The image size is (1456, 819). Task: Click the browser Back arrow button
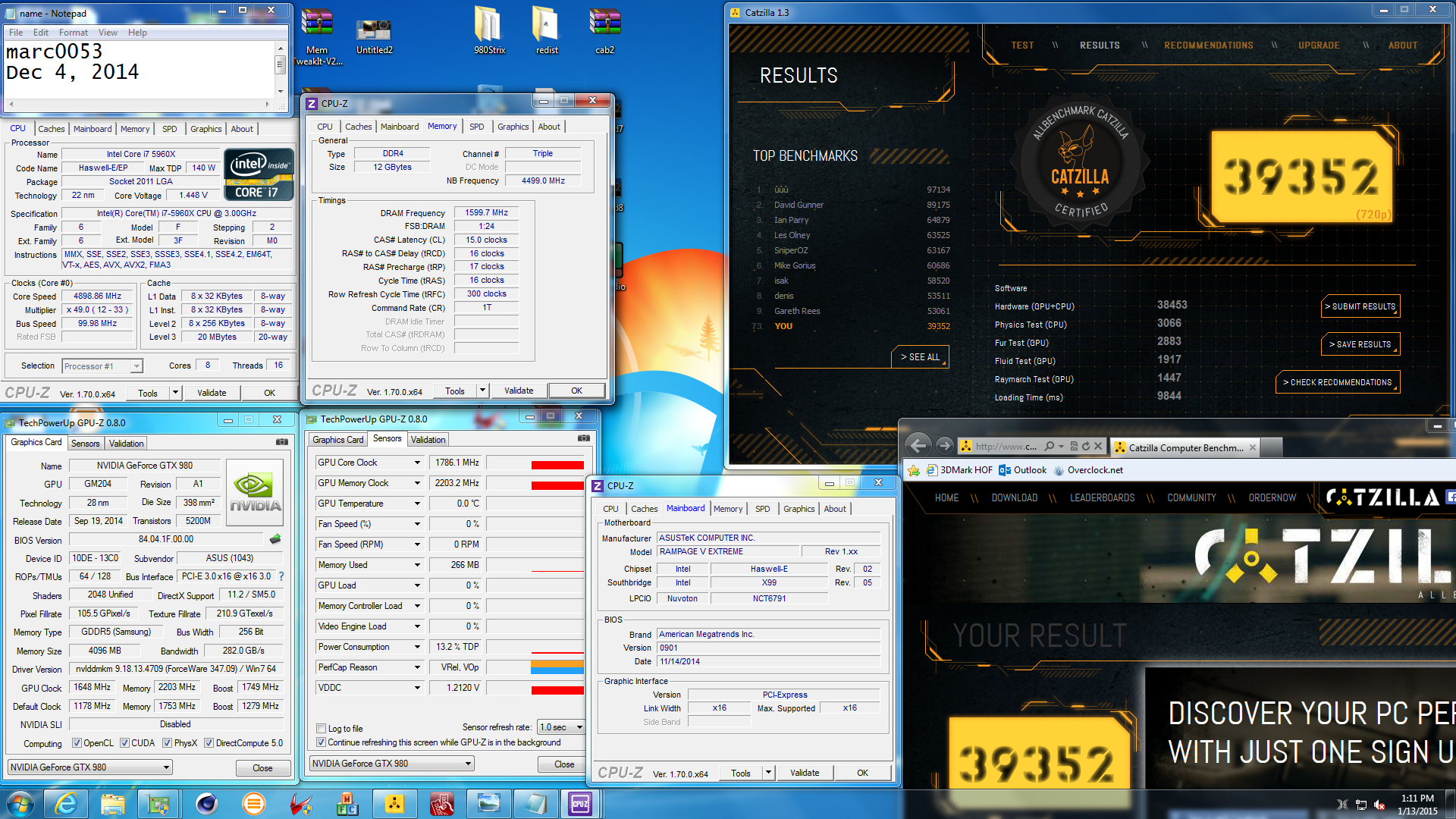pyautogui.click(x=918, y=446)
